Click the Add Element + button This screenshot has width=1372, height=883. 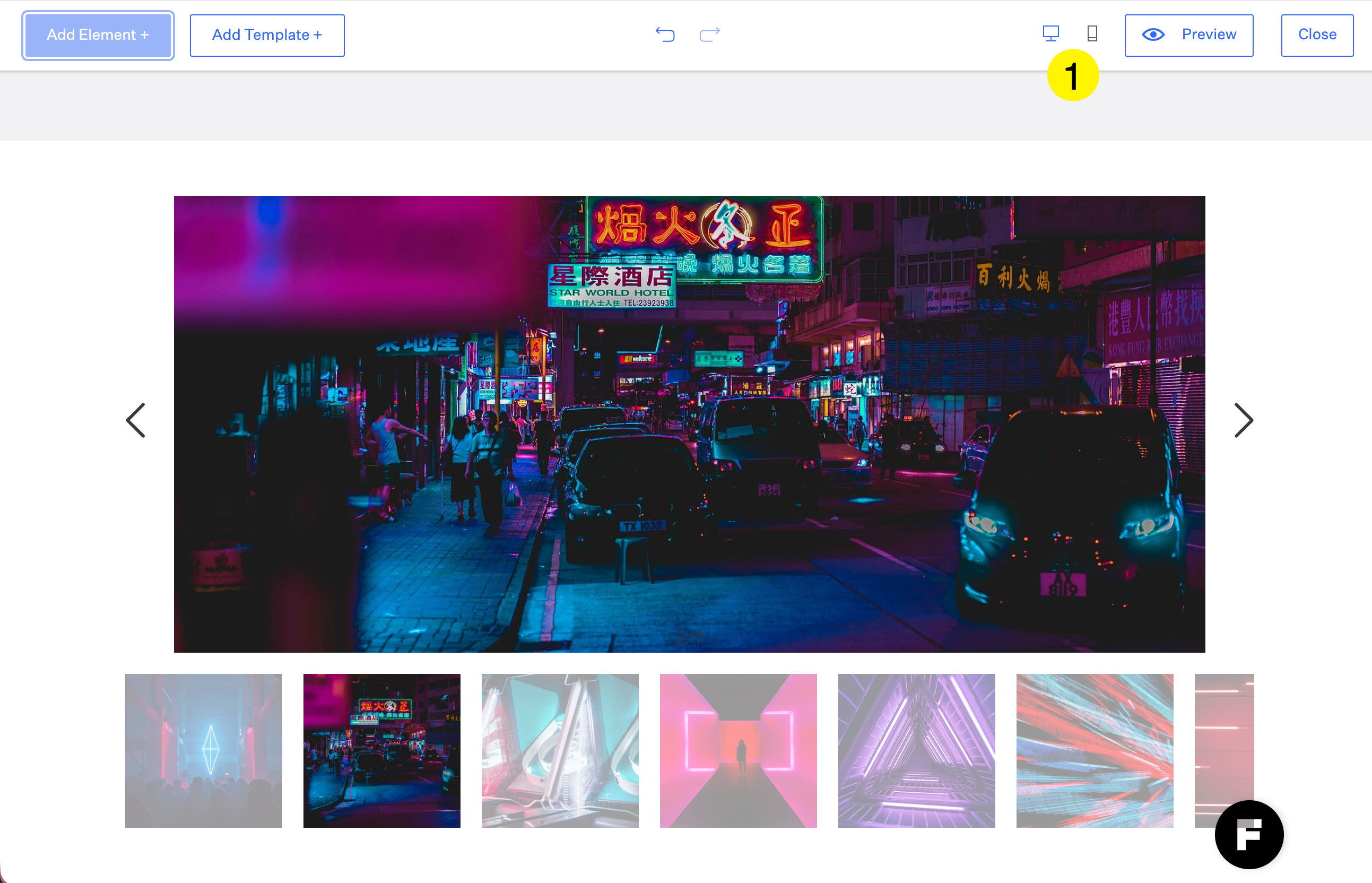pyautogui.click(x=98, y=35)
